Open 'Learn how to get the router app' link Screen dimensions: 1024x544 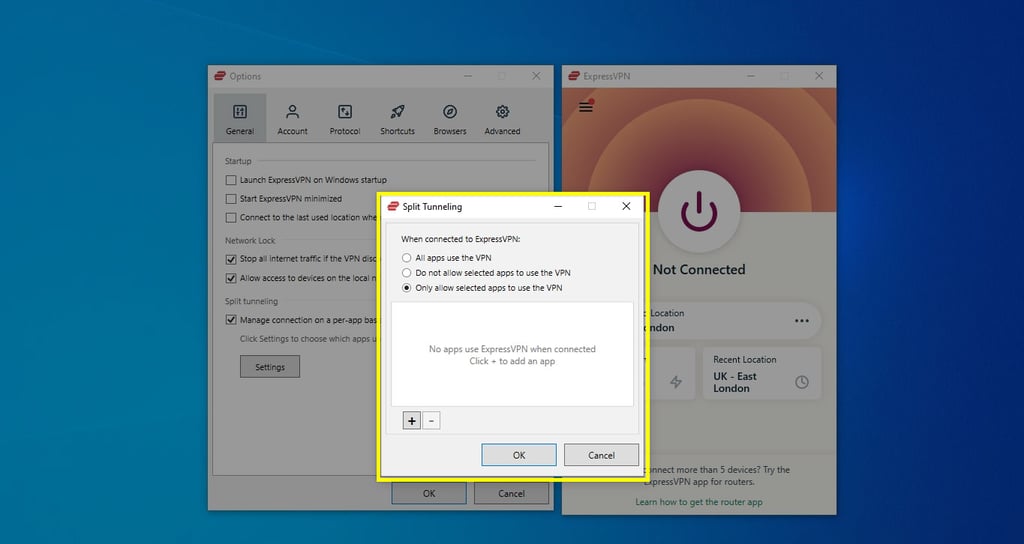(x=699, y=502)
